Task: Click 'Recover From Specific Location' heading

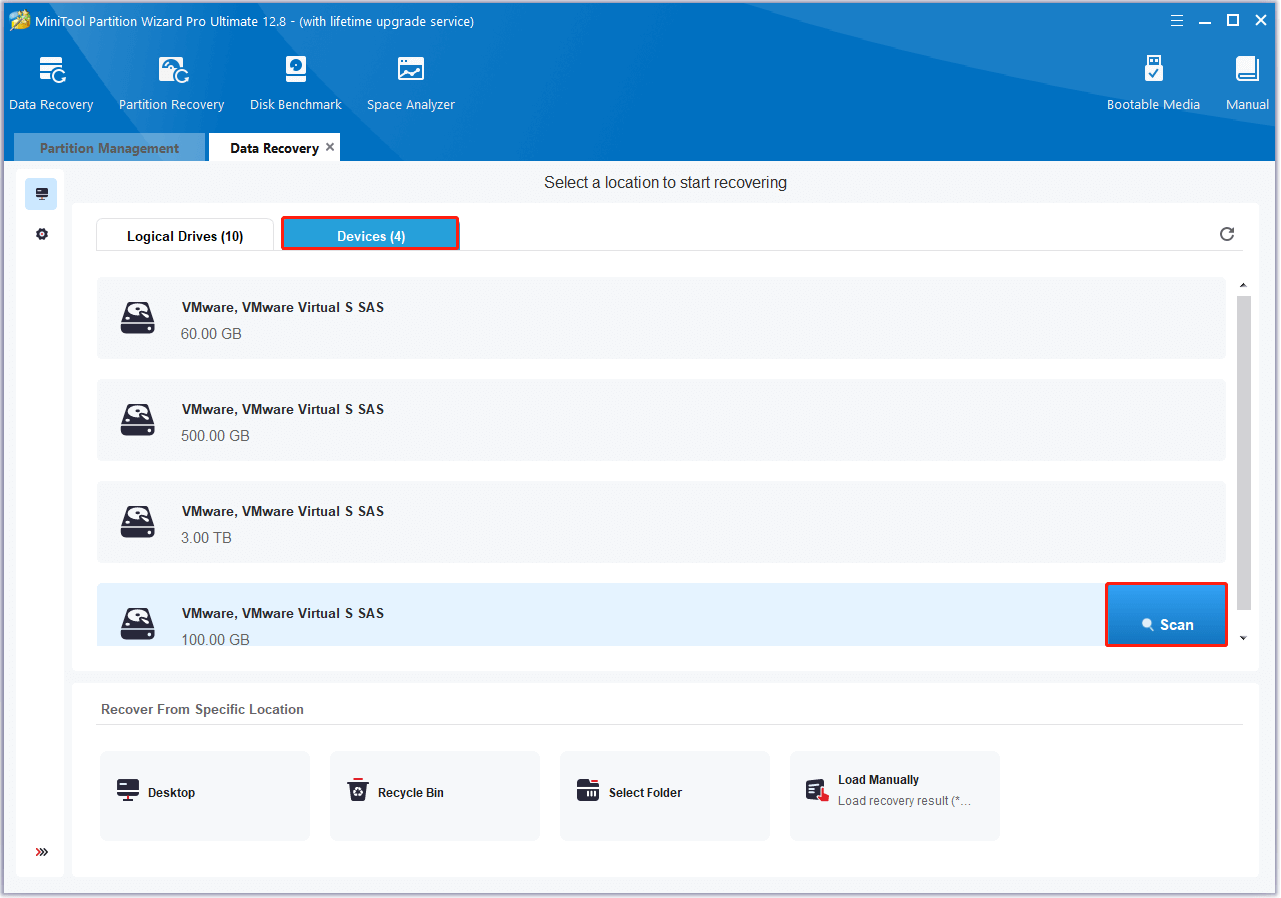Action: point(202,709)
